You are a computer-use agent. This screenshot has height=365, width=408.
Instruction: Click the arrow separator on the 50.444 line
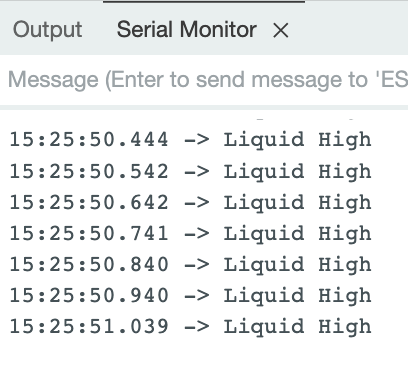197,140
